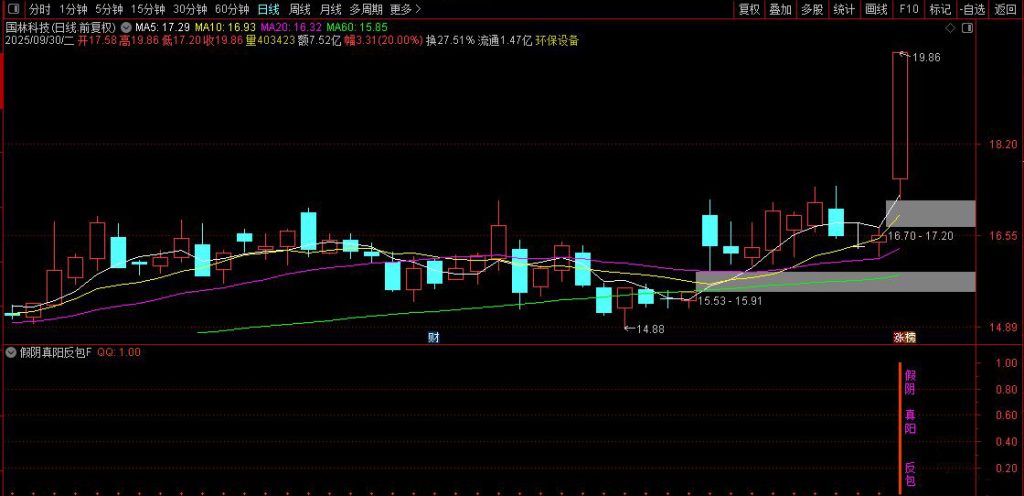Screen dimensions: 1024x496
Task: Click the 14.89 price axis label
Action: (x=1003, y=328)
